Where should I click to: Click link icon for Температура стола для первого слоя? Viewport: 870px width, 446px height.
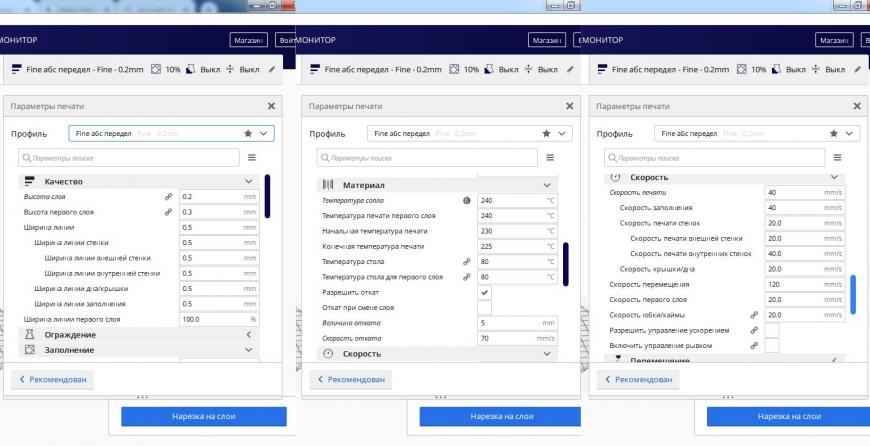tap(467, 277)
